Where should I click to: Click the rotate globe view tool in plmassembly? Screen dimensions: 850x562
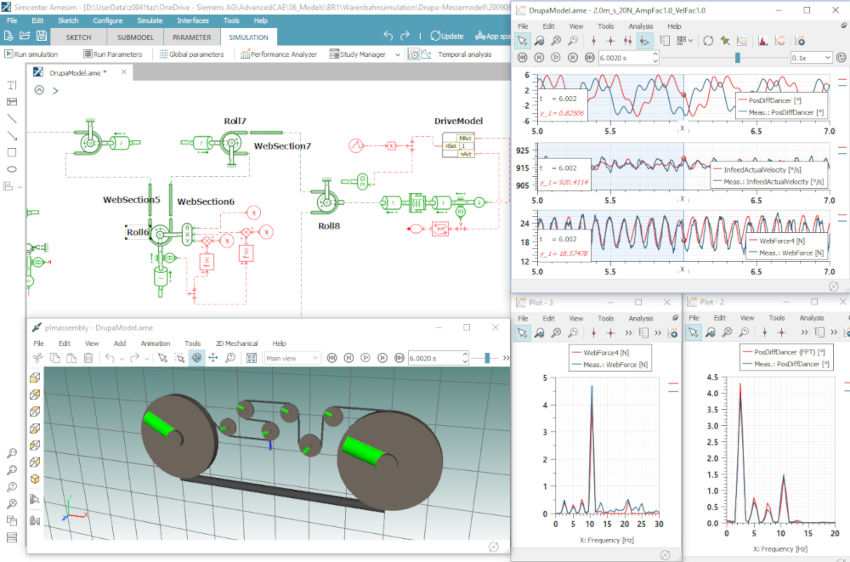196,358
